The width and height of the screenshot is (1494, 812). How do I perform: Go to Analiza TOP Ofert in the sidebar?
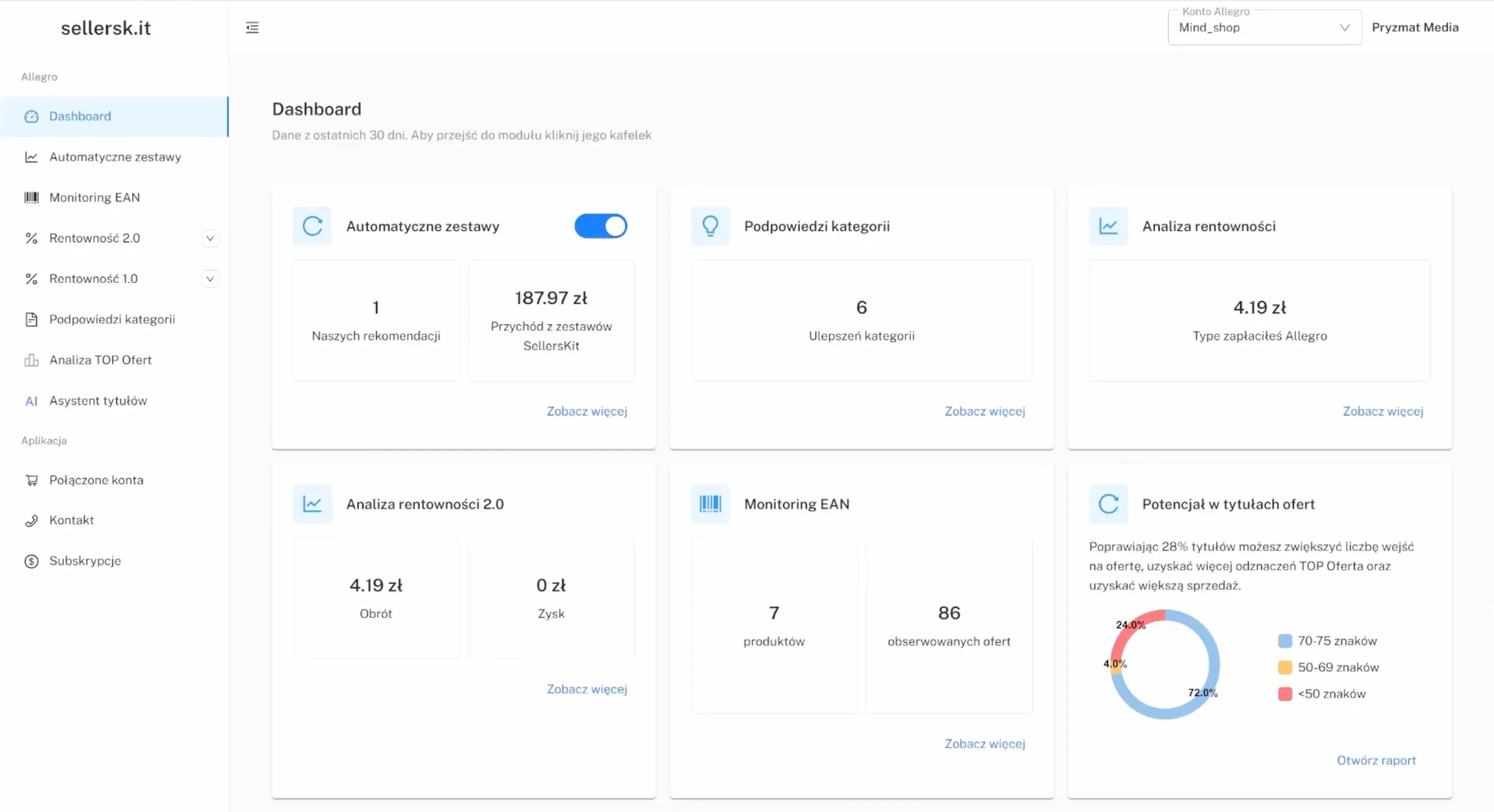coord(100,360)
